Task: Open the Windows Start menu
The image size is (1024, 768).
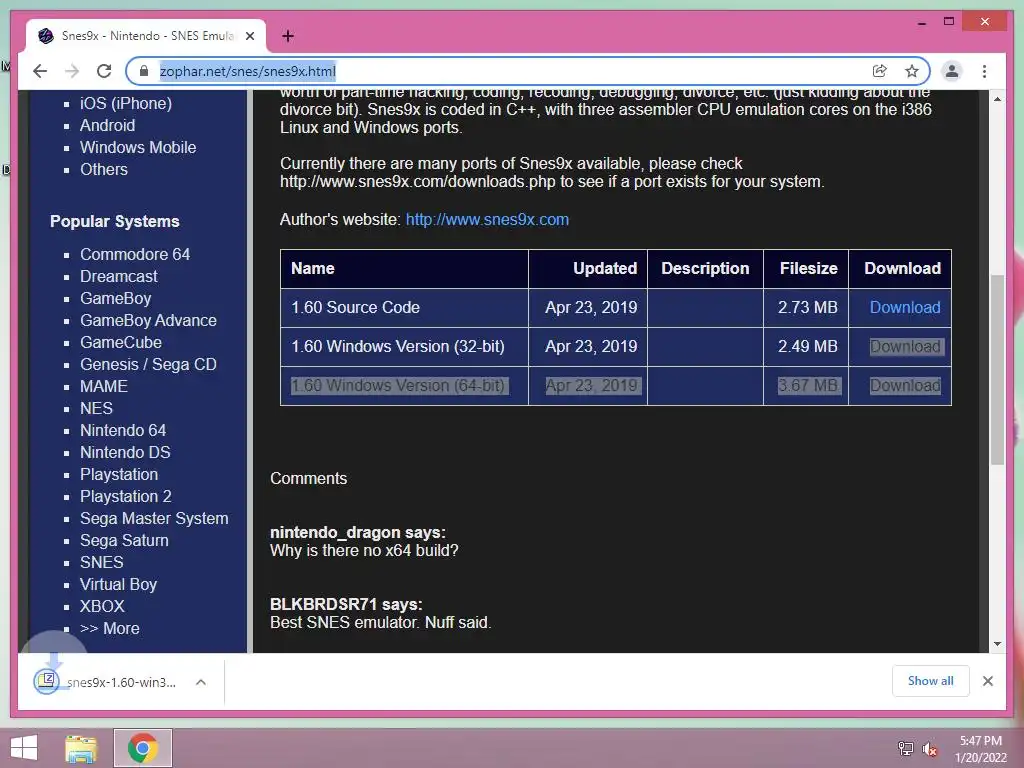Action: pyautogui.click(x=24, y=748)
